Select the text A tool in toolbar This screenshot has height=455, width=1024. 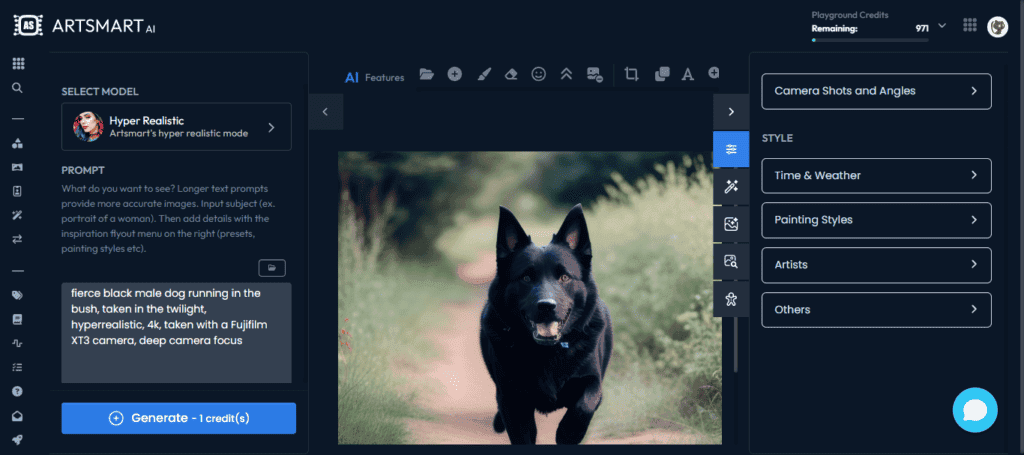(688, 74)
